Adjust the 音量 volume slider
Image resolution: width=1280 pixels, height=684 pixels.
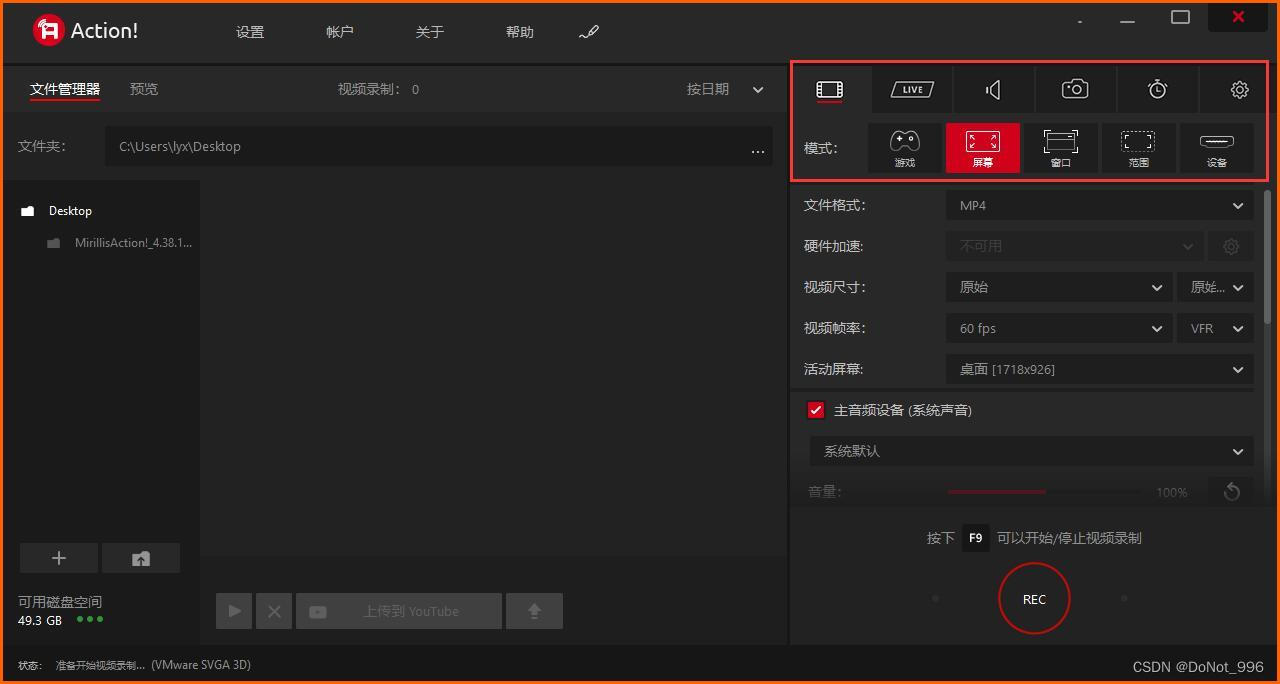(1044, 492)
